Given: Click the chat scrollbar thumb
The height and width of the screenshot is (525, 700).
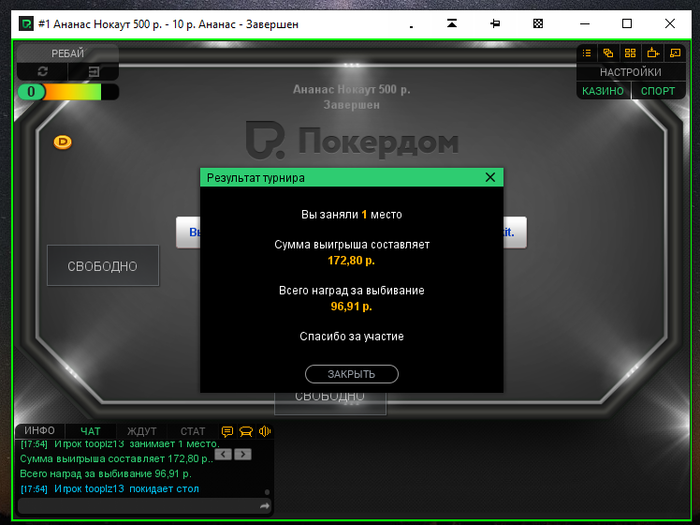Looking at the screenshot, I should click(267, 492).
